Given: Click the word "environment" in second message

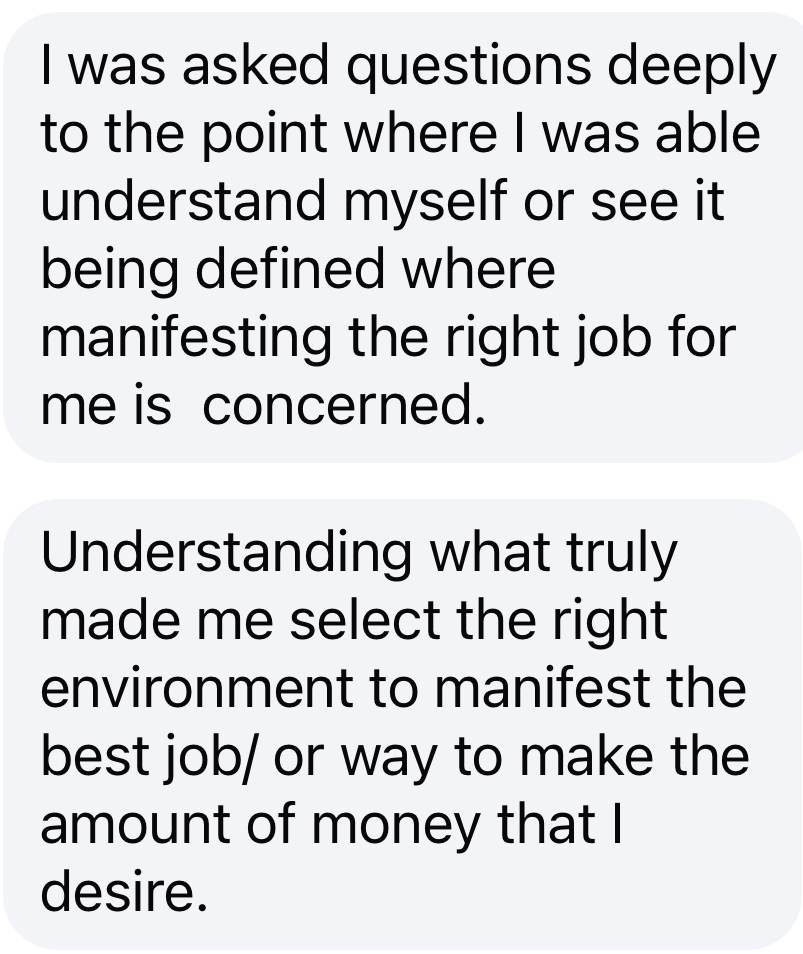Looking at the screenshot, I should (197, 688).
